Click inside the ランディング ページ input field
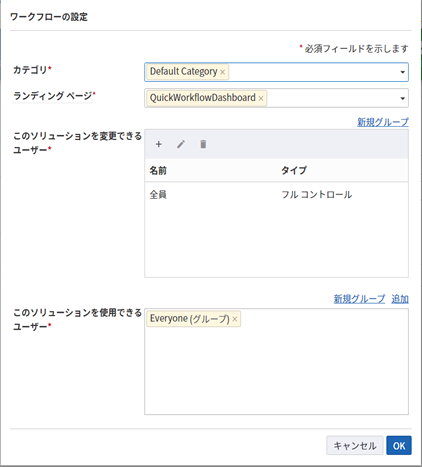This screenshot has width=422, height=467. (x=276, y=98)
